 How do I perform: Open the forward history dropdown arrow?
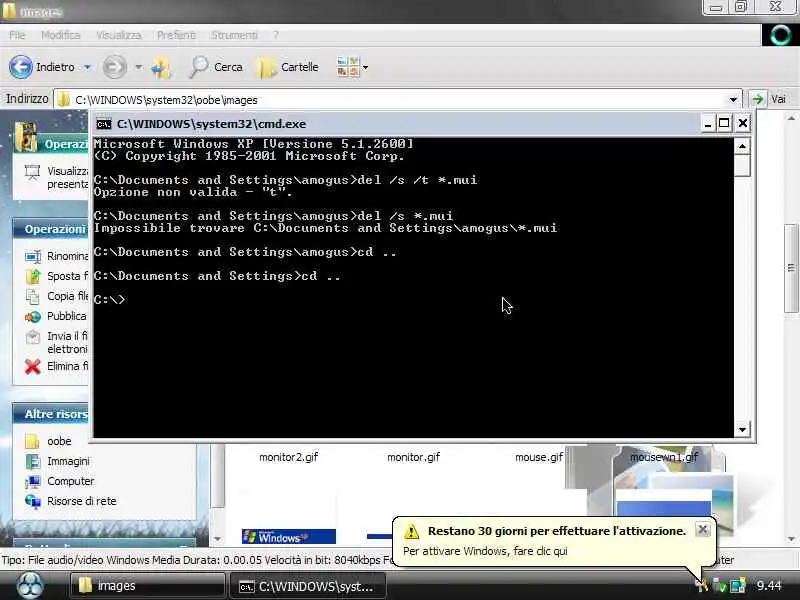(139, 67)
